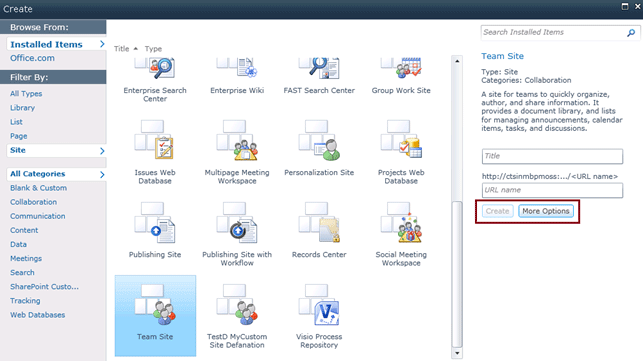Filter by Library type
Screen dimensions: 643x361
pyautogui.click(x=23, y=107)
